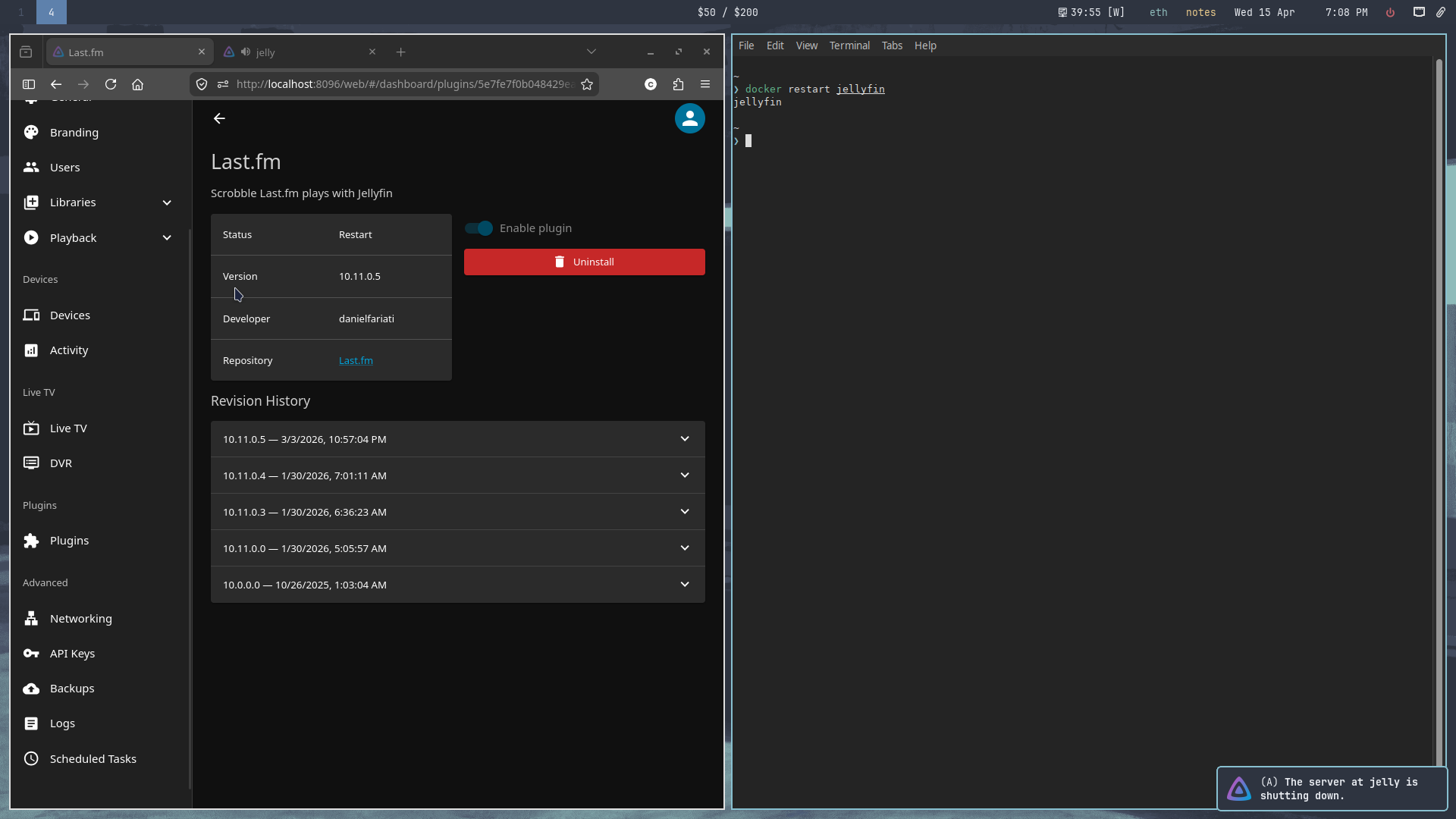The height and width of the screenshot is (819, 1456).
Task: Switch to workspace 1 in top bar
Action: pos(20,12)
